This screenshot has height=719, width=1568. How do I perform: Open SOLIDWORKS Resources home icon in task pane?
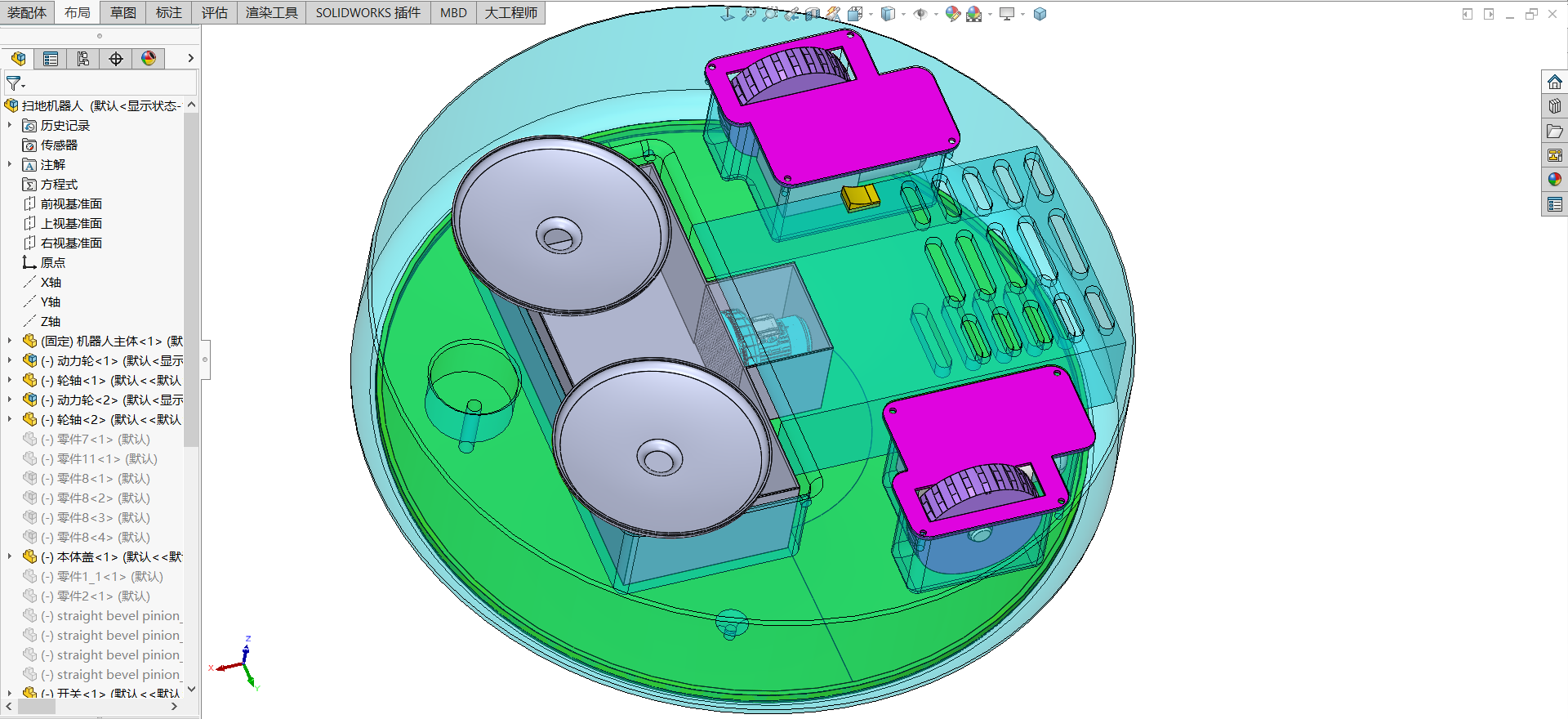(x=1555, y=82)
